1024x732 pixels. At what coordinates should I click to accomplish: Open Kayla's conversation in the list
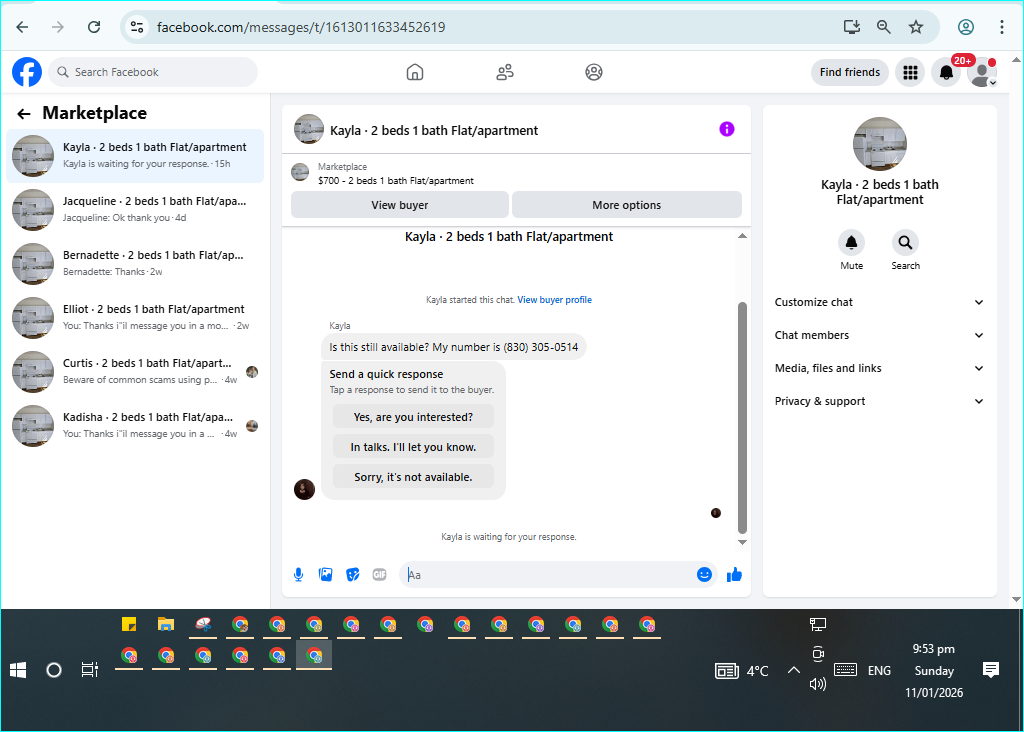[x=135, y=155]
